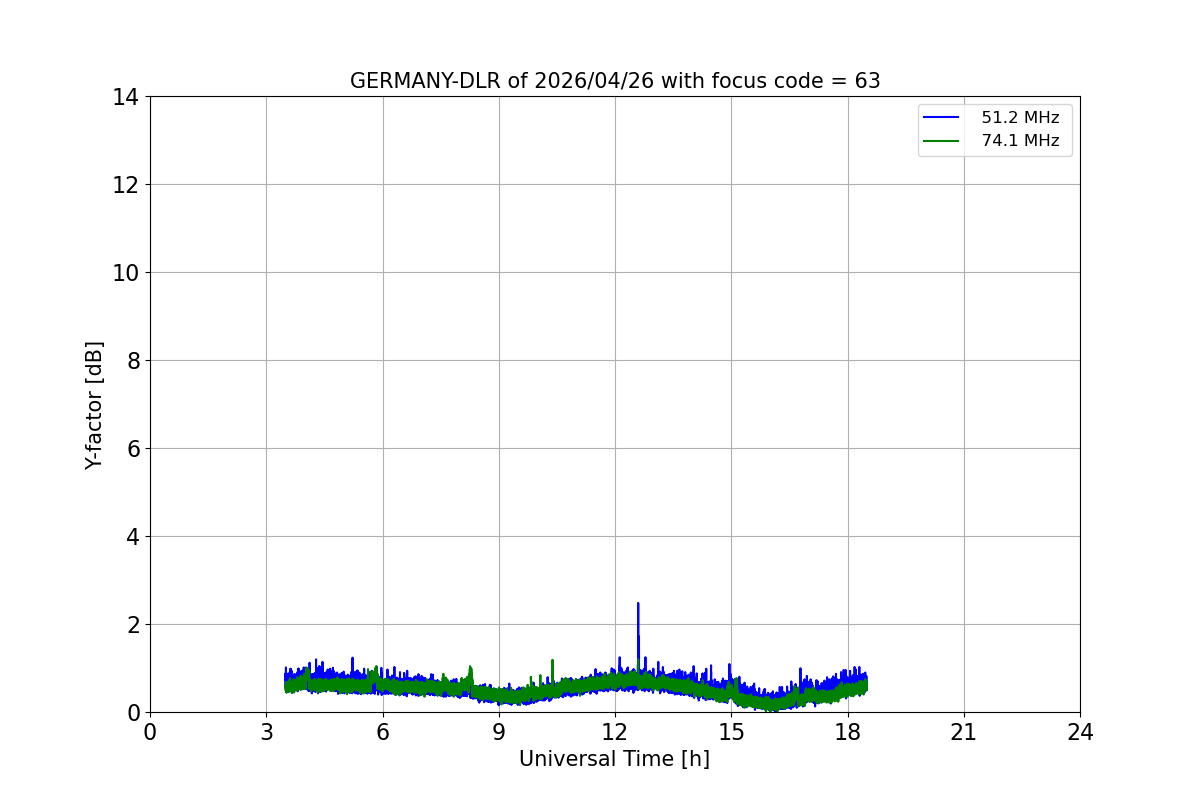Click the y-axis tick label 8
1200x800 pixels.
point(133,361)
